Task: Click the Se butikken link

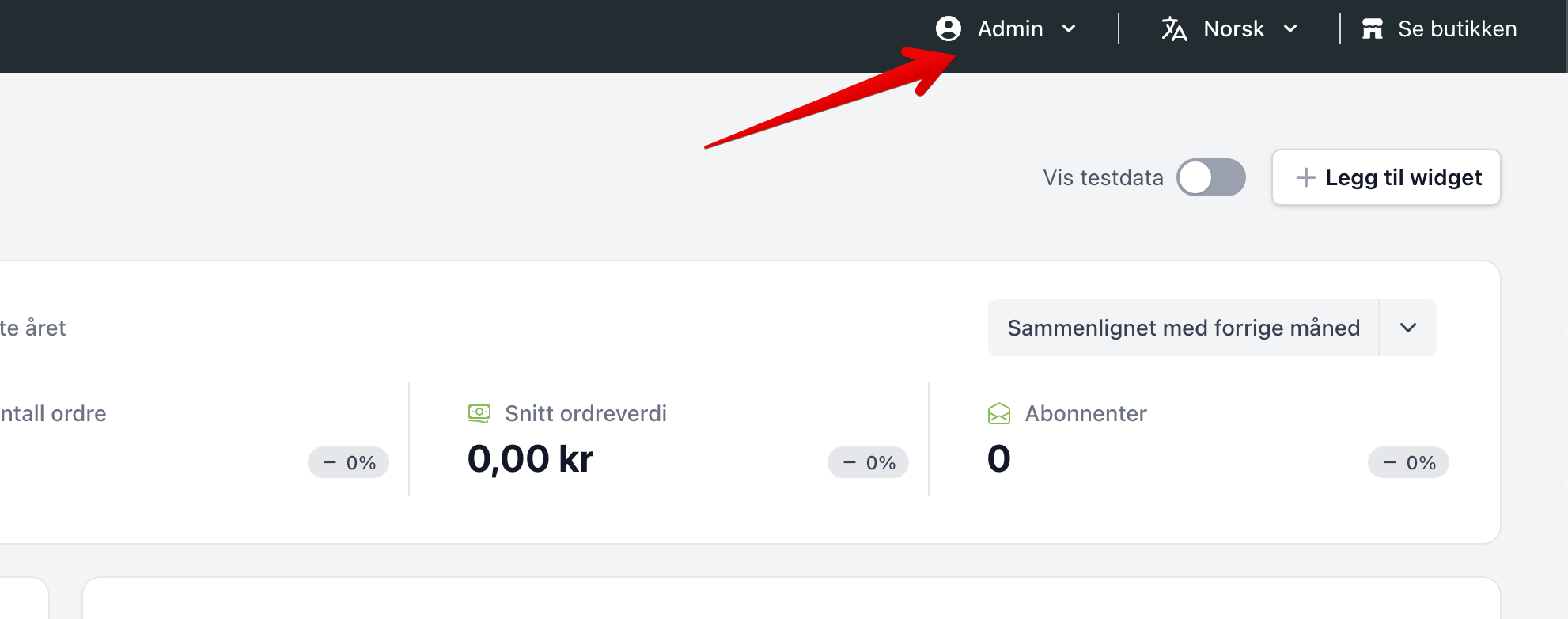Action: tap(1439, 29)
